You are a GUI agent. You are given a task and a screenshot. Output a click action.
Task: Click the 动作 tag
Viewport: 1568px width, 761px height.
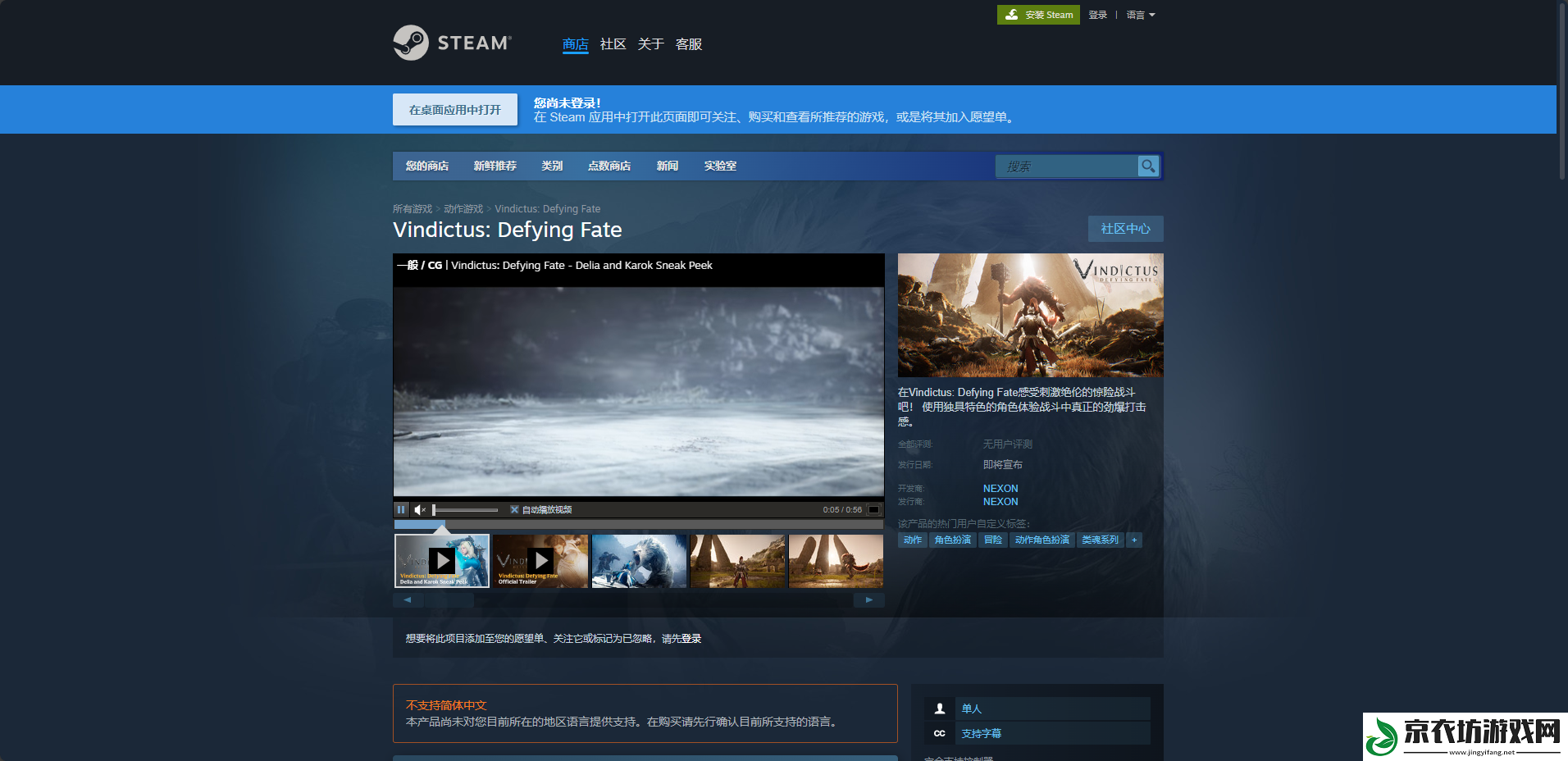pyautogui.click(x=913, y=540)
